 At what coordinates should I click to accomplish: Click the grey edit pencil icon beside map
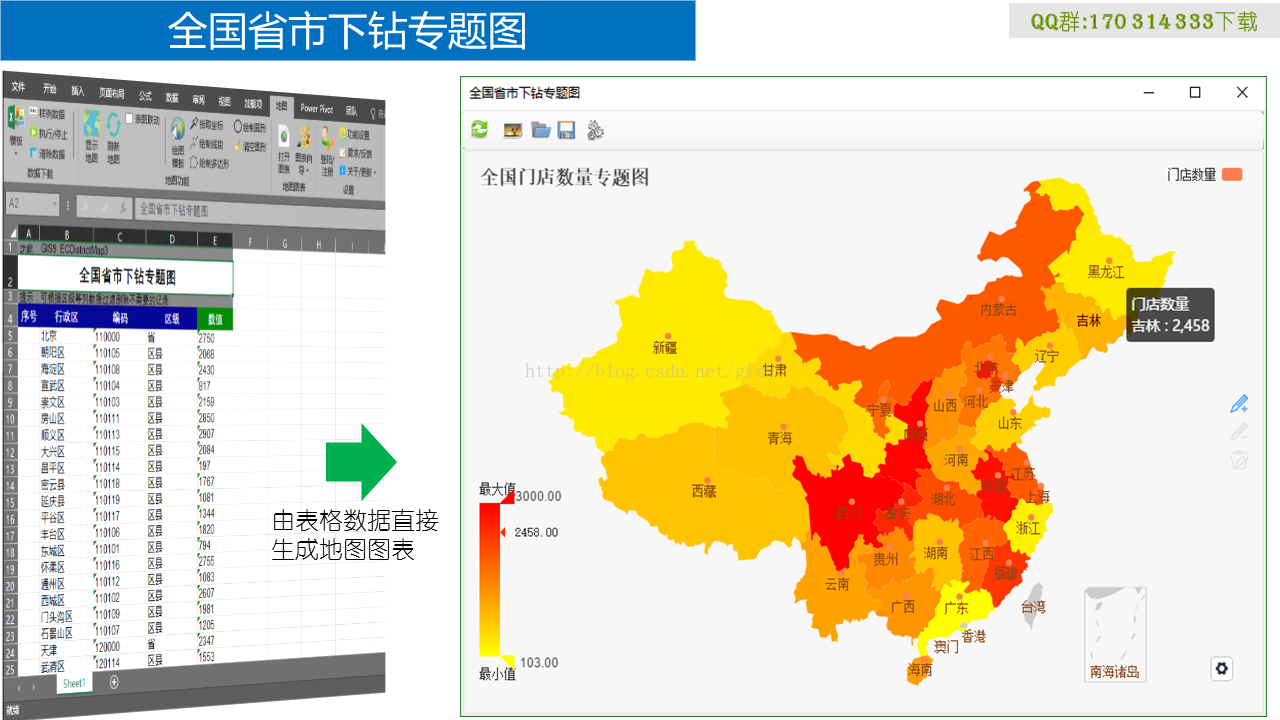click(x=1239, y=432)
